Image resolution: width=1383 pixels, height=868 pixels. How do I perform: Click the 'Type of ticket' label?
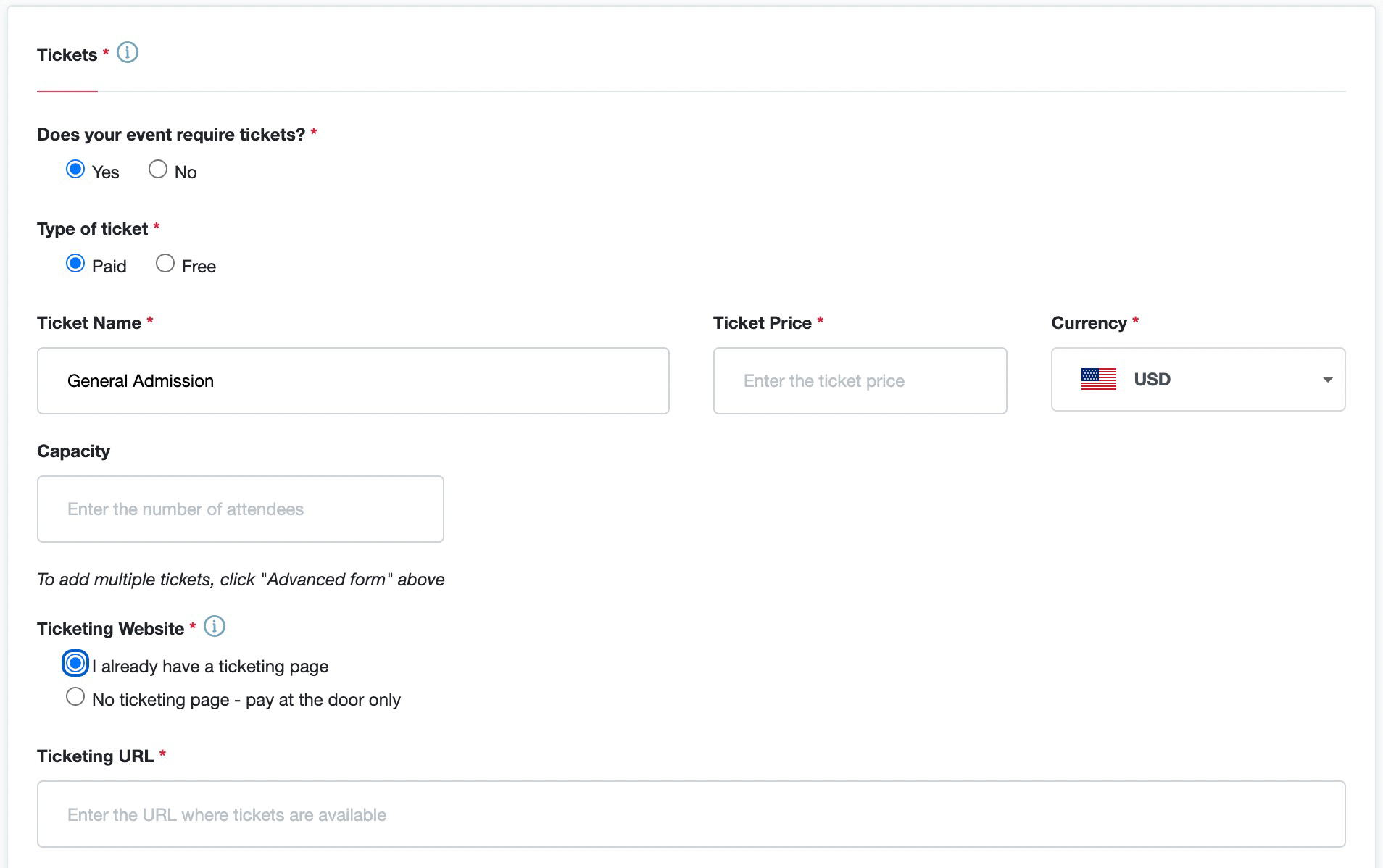pos(93,229)
